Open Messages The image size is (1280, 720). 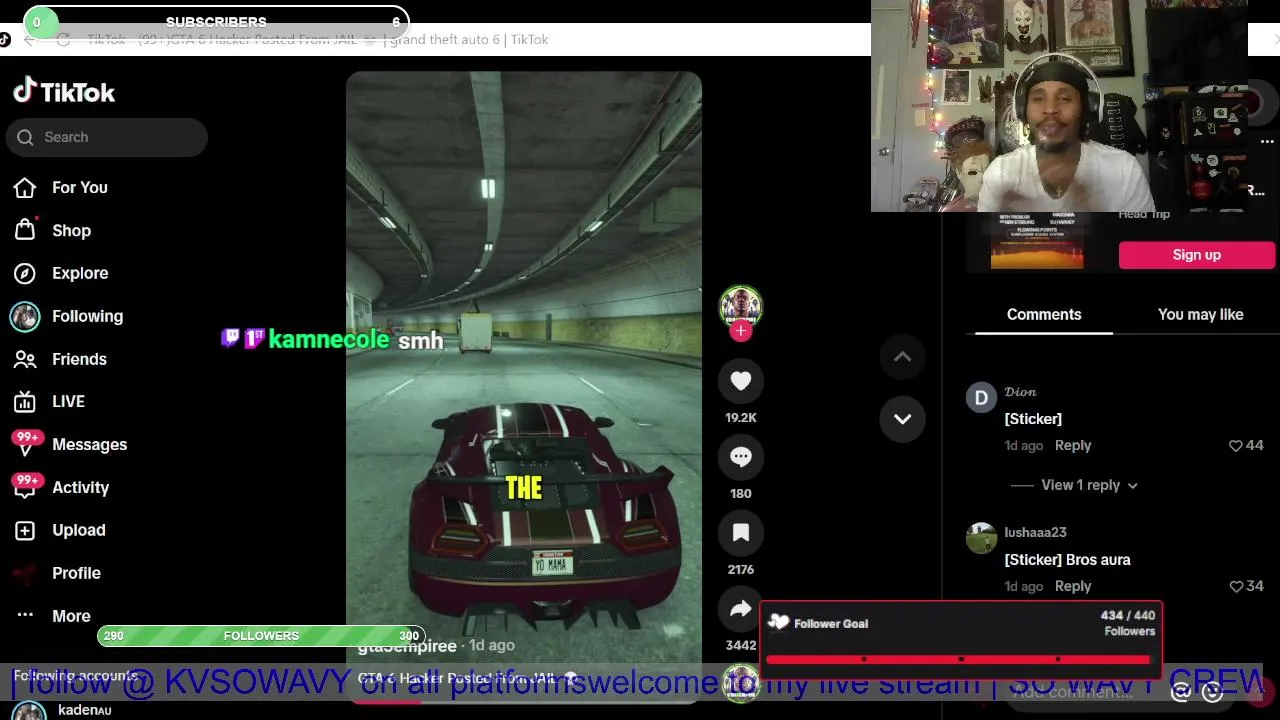(x=89, y=444)
